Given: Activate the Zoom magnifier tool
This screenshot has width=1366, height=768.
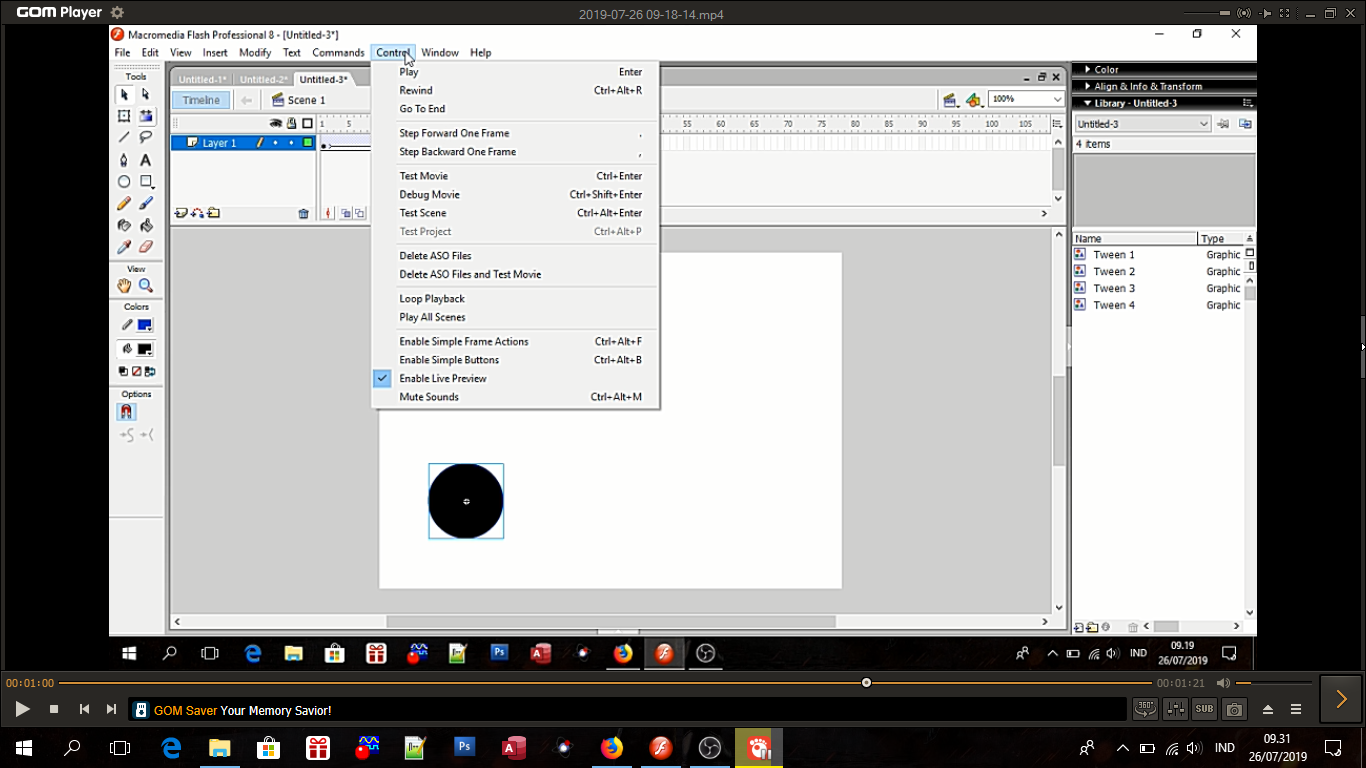Looking at the screenshot, I should tap(146, 286).
